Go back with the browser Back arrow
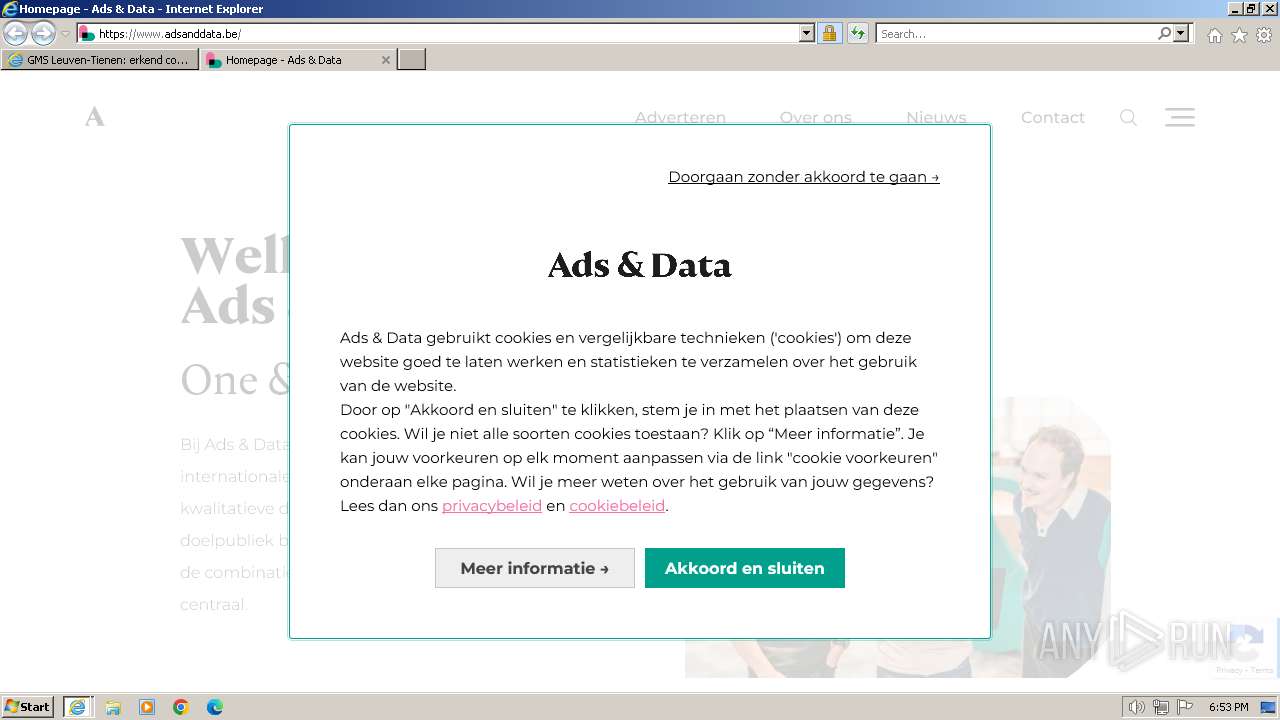The width and height of the screenshot is (1280, 720). [16, 33]
